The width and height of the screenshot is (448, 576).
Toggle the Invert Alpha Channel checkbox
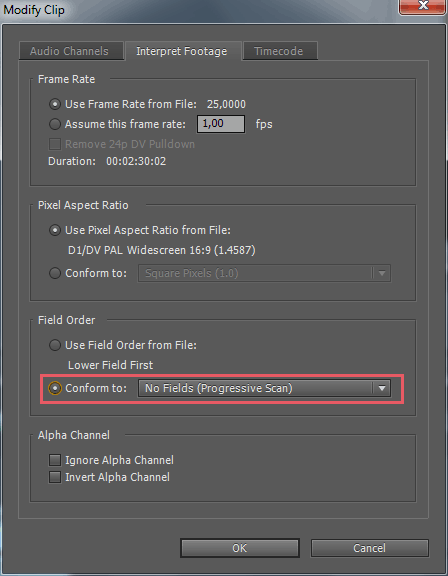[x=55, y=477]
